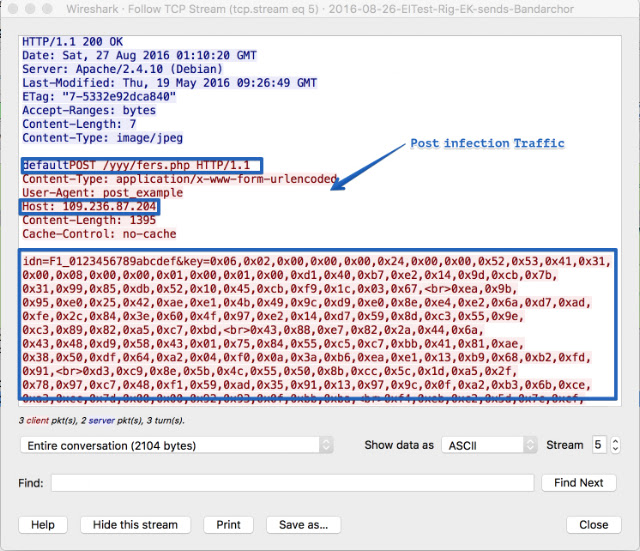Click the Print button
Viewport: 640px width, 551px height.
229,524
